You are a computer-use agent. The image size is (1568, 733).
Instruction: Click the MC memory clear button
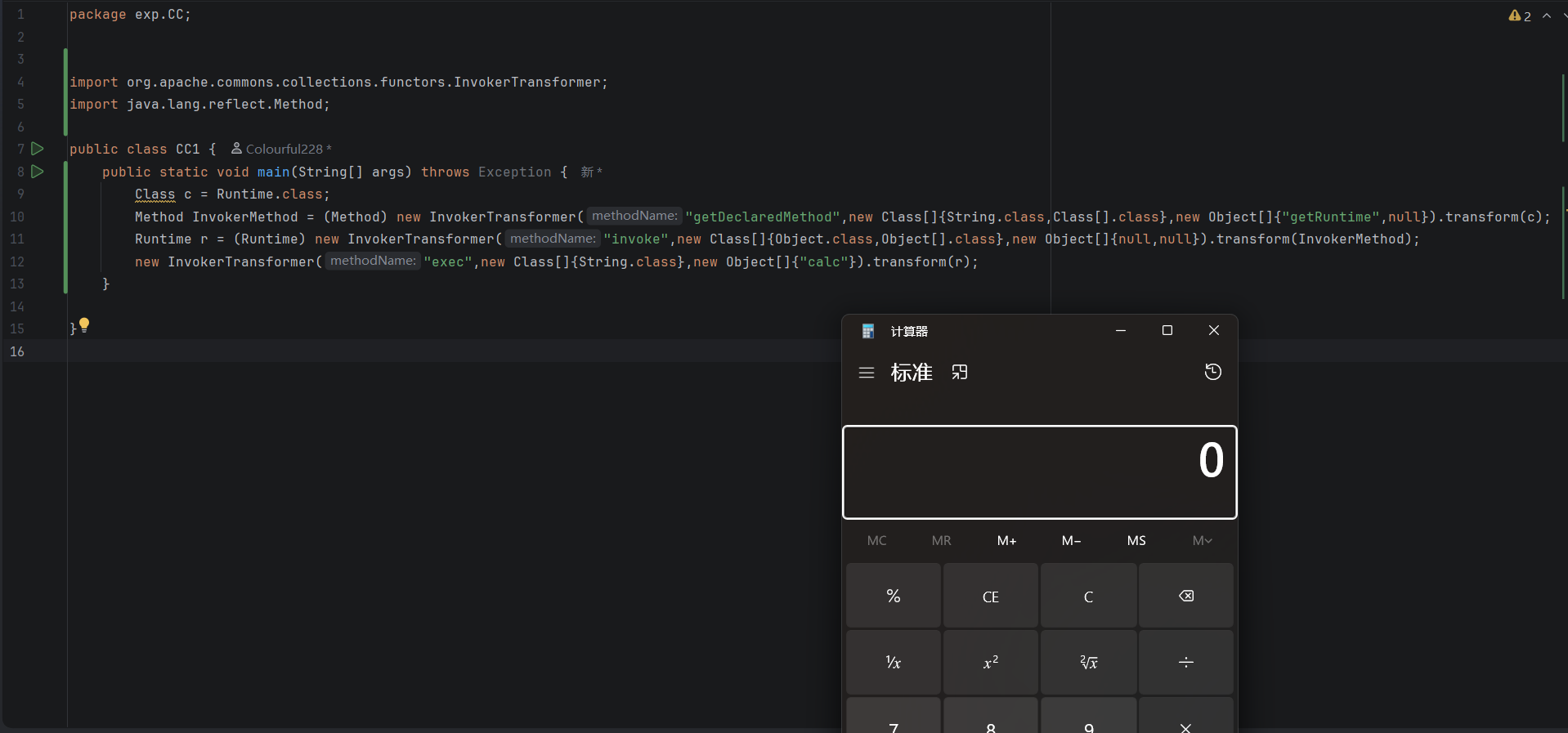(877, 540)
